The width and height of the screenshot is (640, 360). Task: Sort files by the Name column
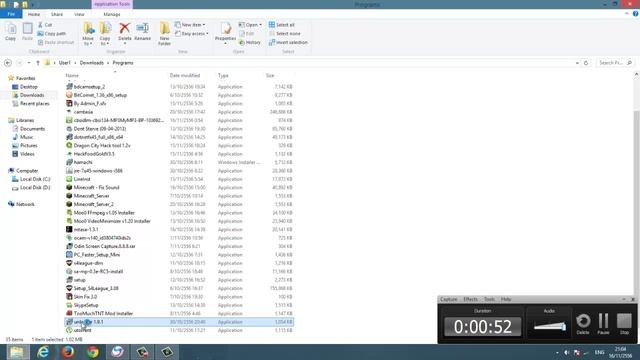[x=72, y=76]
